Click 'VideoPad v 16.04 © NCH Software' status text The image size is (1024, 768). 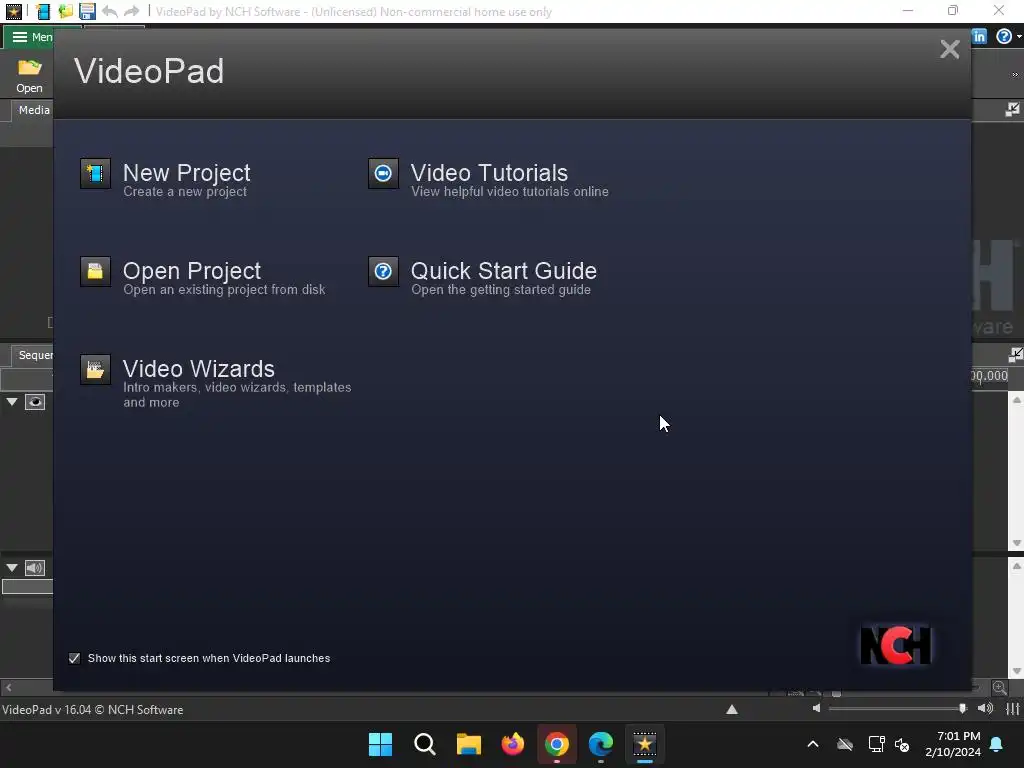pos(93,710)
